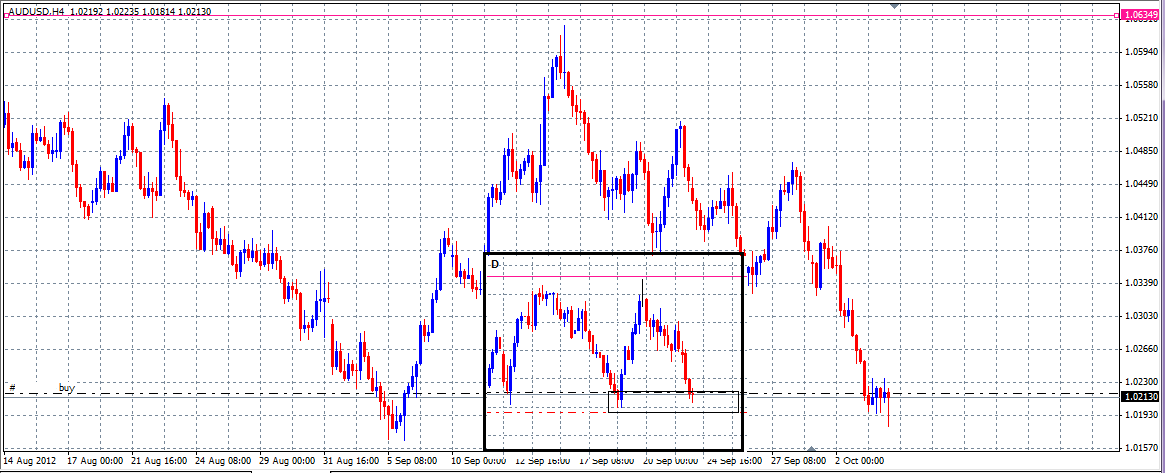
Task: Select the current price tag 1.02130
Action: (x=1141, y=396)
